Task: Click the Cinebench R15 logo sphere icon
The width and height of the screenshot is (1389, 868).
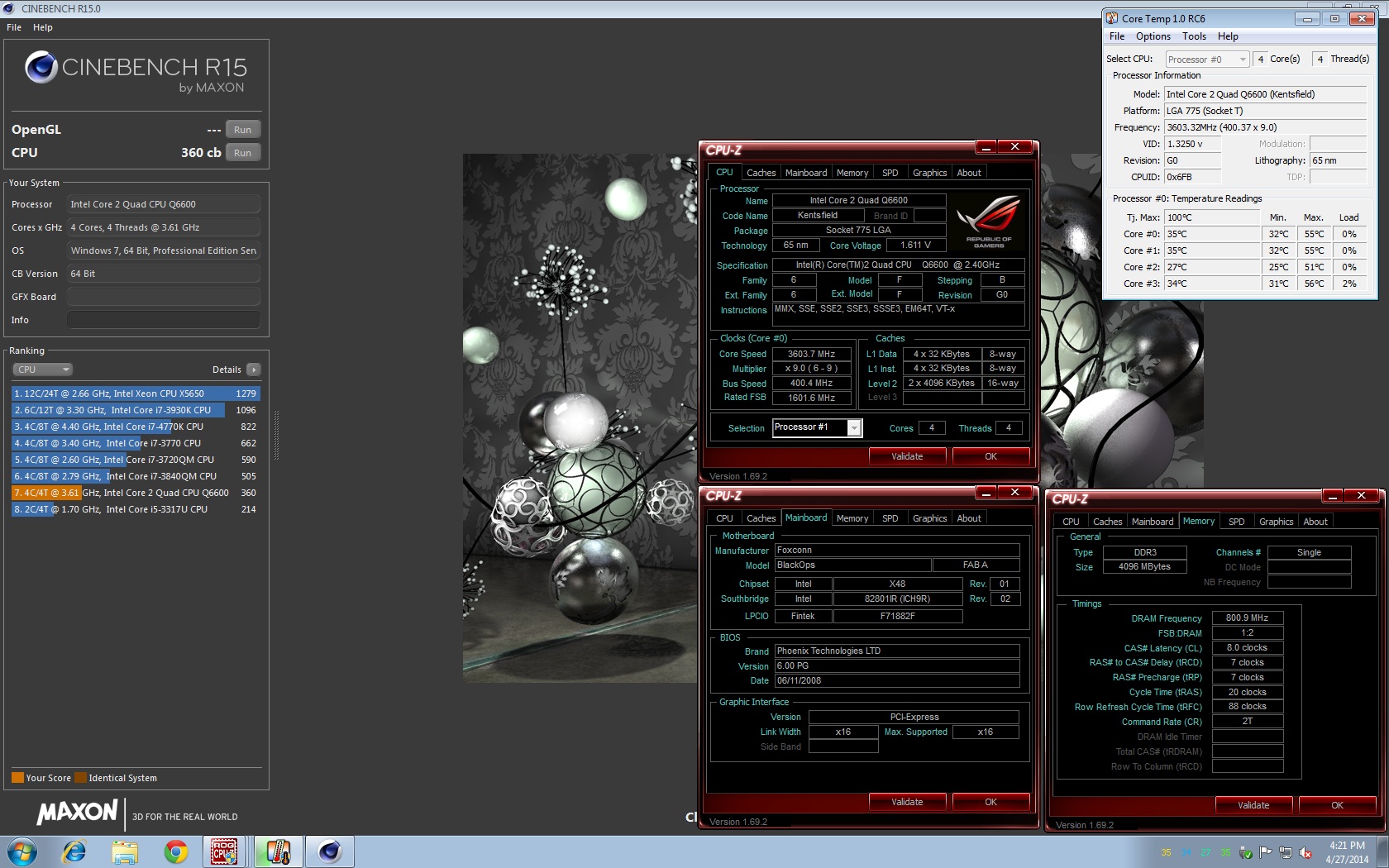Action: click(x=41, y=67)
